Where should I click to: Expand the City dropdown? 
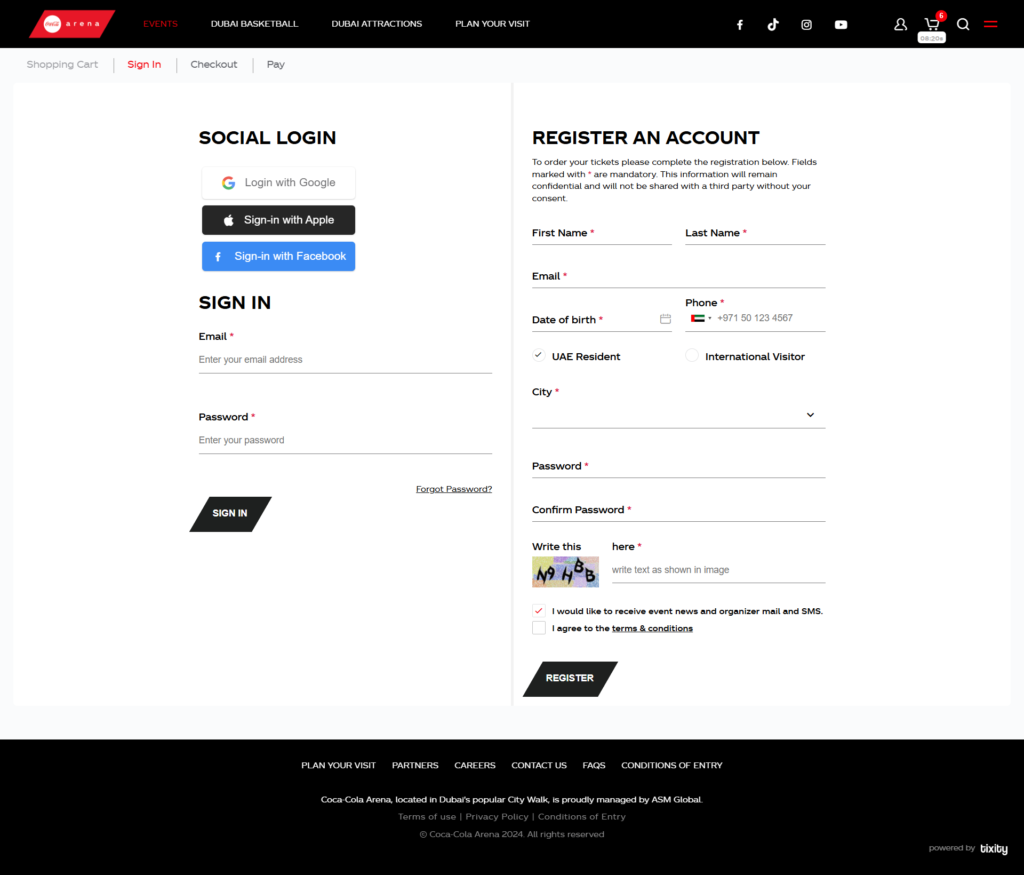pos(809,415)
